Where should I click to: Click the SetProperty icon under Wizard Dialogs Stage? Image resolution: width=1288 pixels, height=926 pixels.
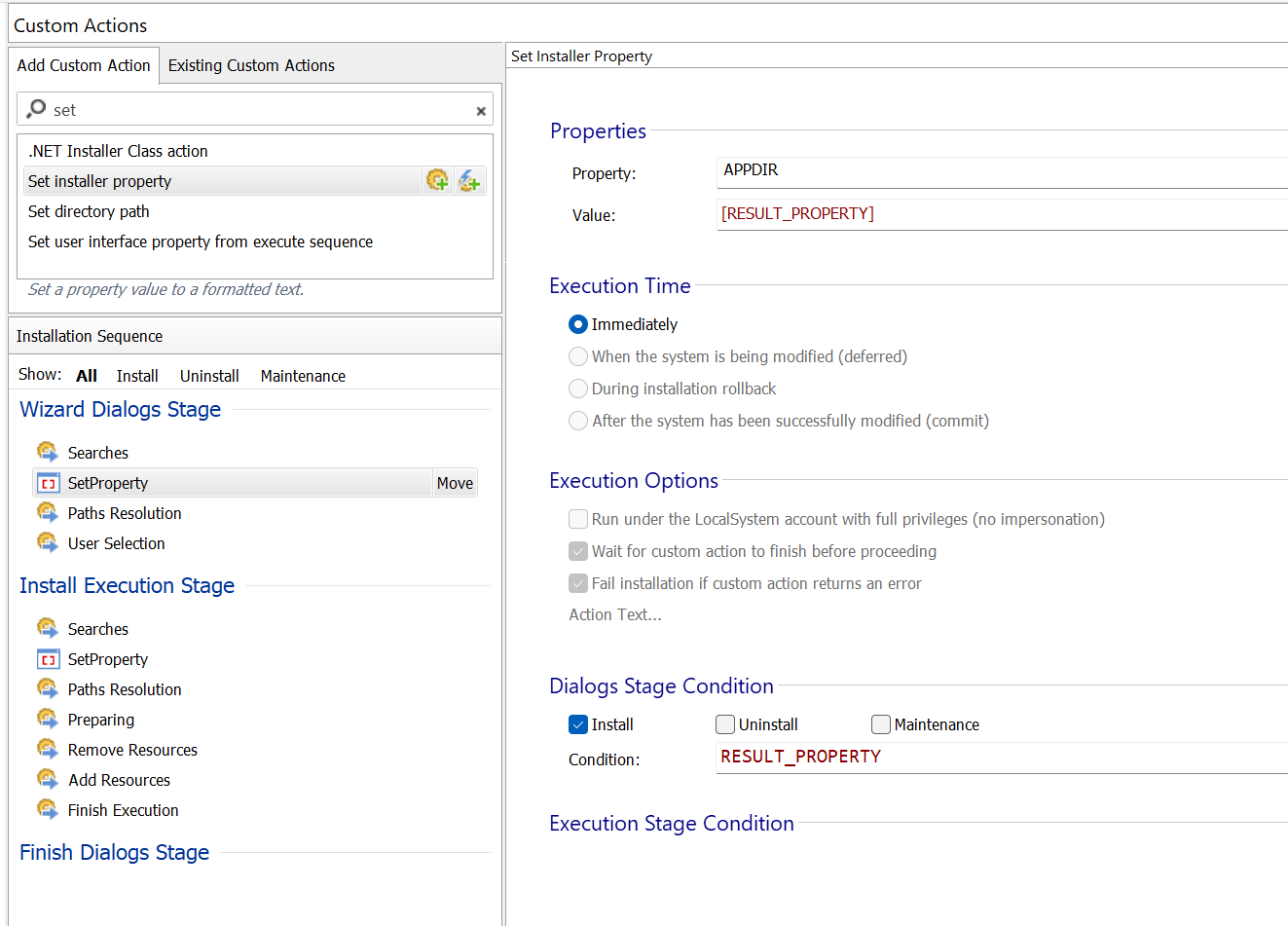[48, 483]
